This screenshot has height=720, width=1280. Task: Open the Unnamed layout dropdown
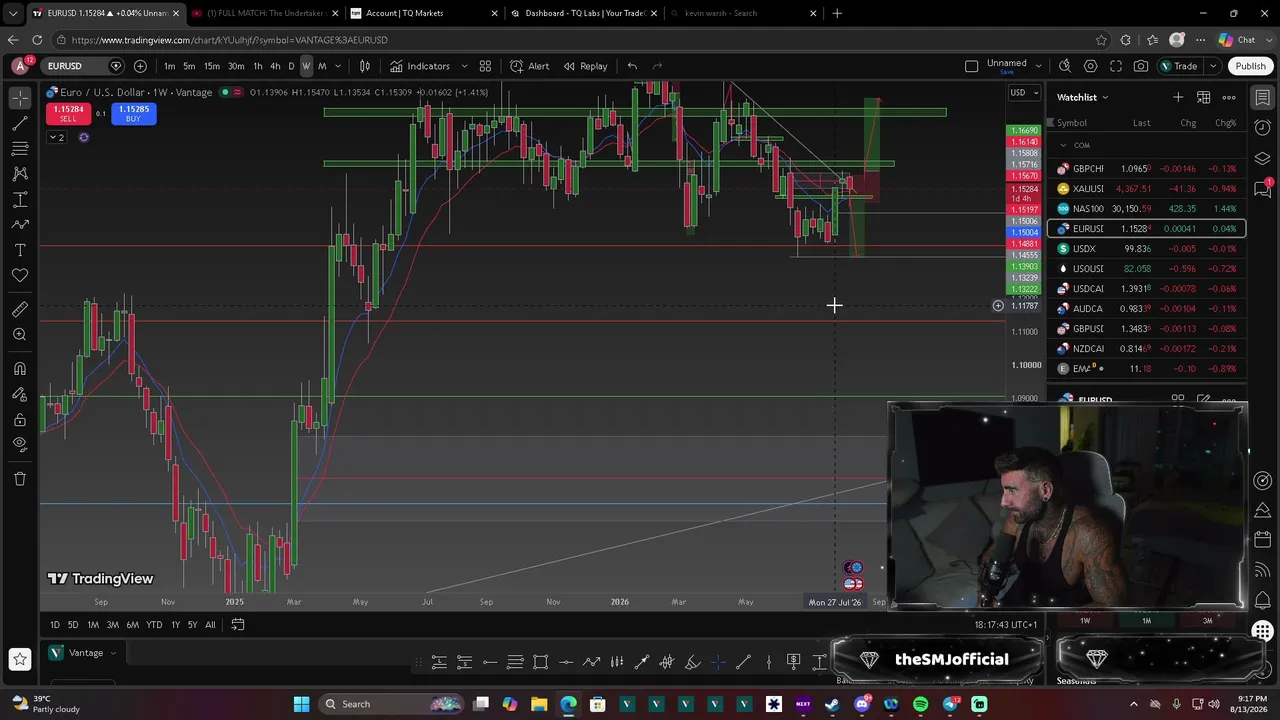(1040, 66)
